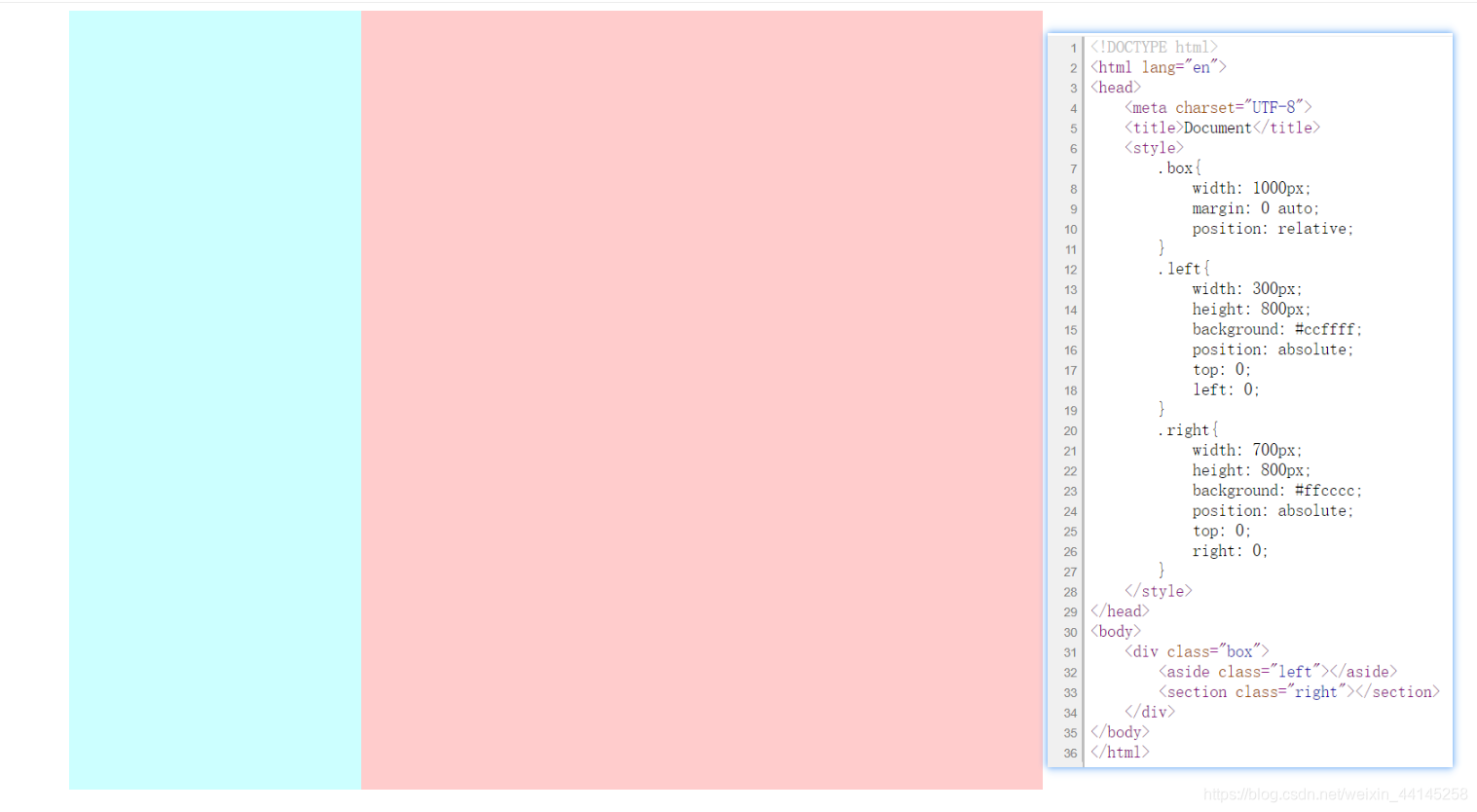Viewport: 1477px width, 812px height.
Task: Click the '<aside class="left"></aside>' line
Action: pyautogui.click(x=1278, y=672)
